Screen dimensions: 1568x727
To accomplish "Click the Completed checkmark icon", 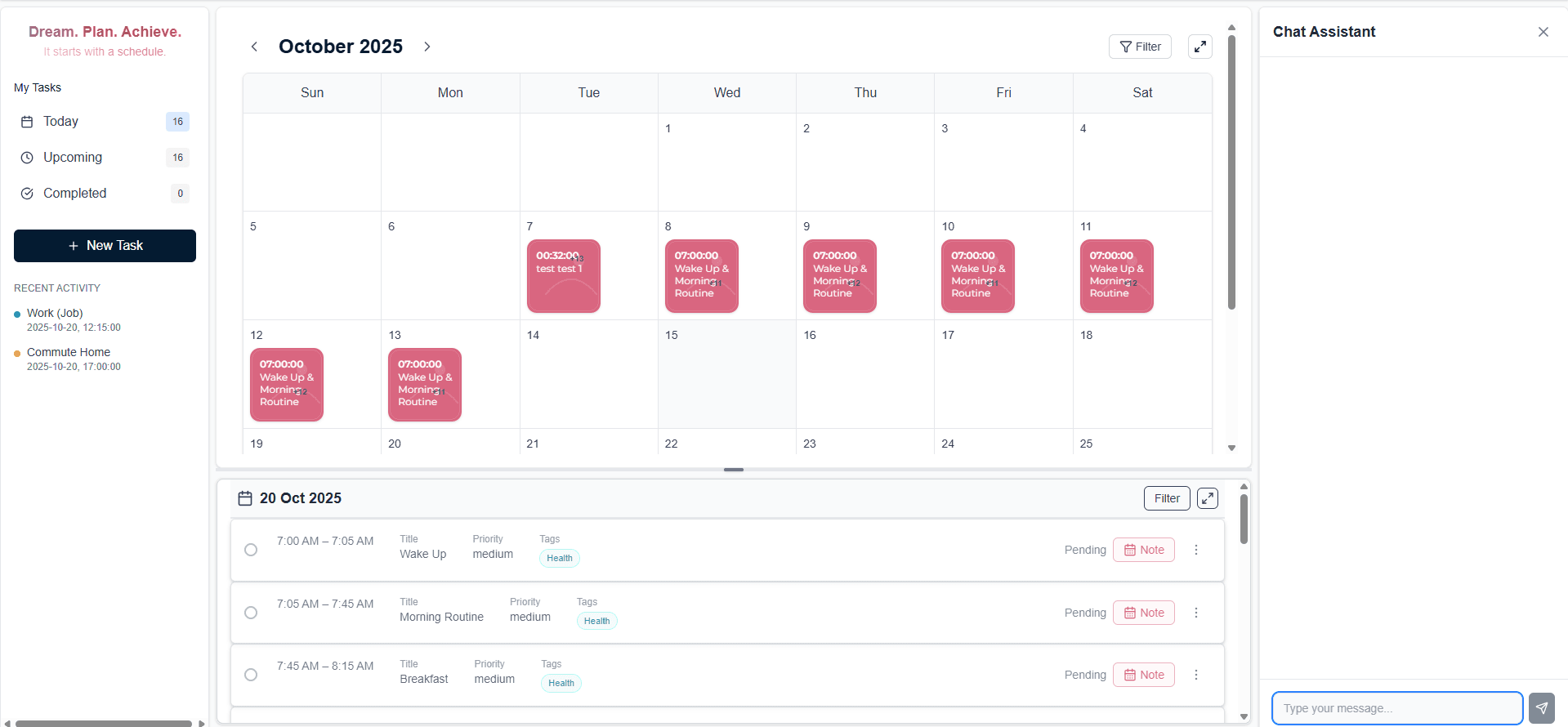I will [x=27, y=194].
